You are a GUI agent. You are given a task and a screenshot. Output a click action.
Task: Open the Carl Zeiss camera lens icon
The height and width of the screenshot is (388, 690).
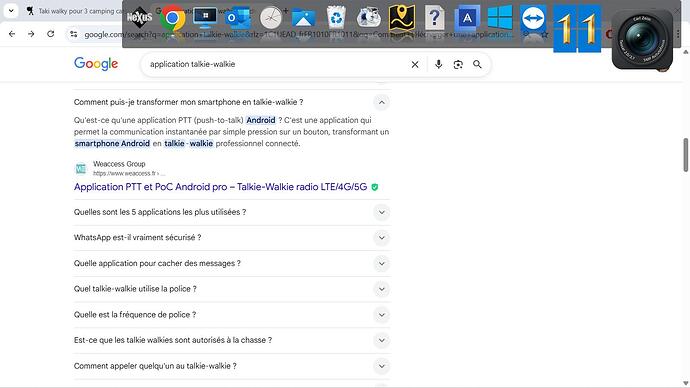point(642,40)
